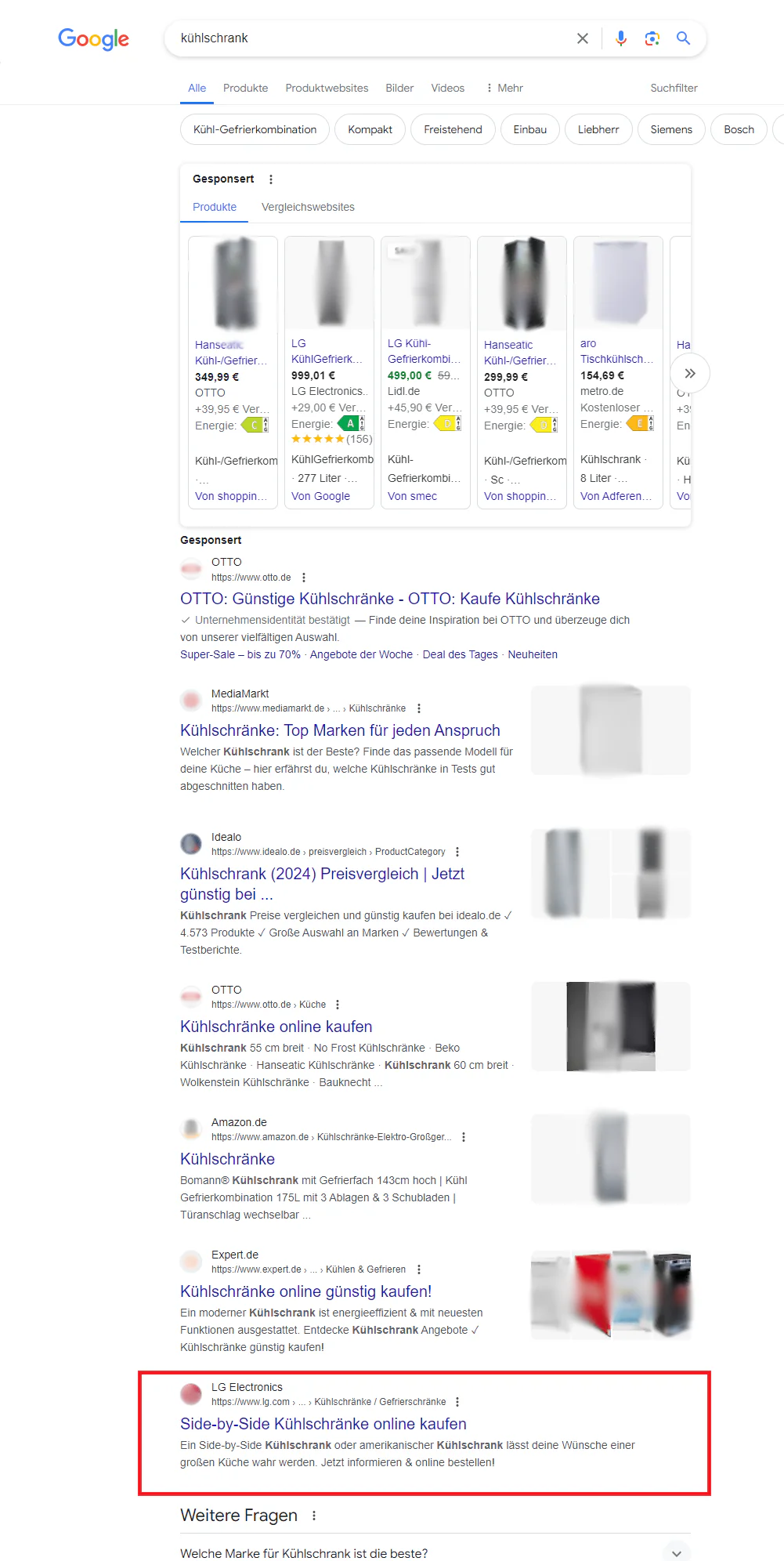Open MediaMarkt result fridge thumbnail
The image size is (784, 1561).
point(611,730)
